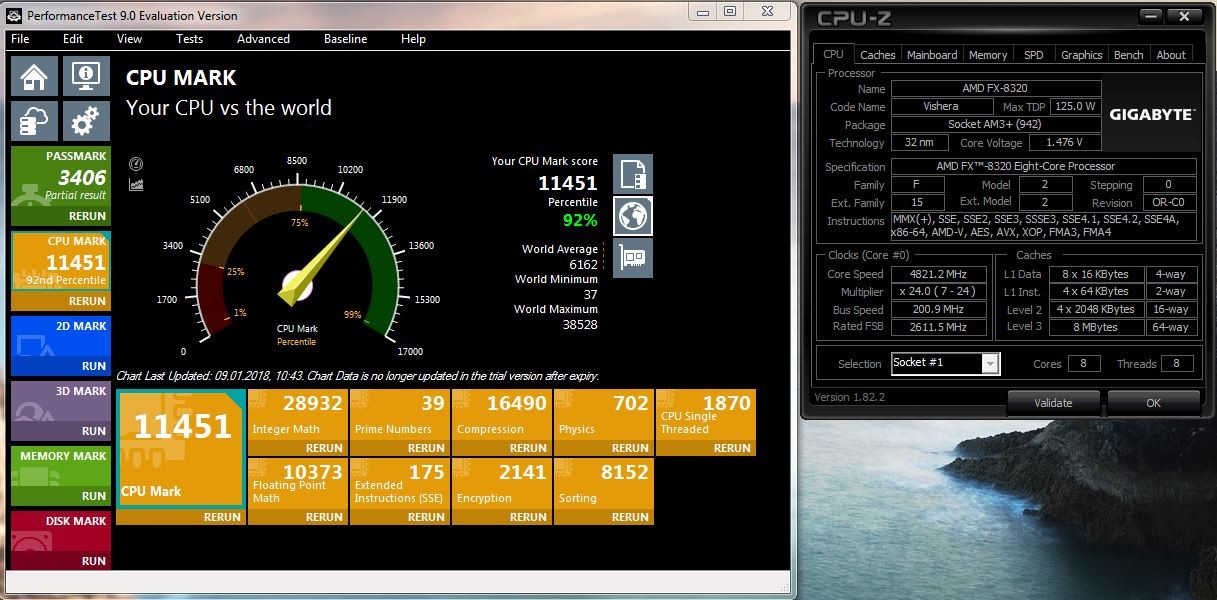
Task: Switch to gauge view using small speedometer icon
Action: click(137, 164)
